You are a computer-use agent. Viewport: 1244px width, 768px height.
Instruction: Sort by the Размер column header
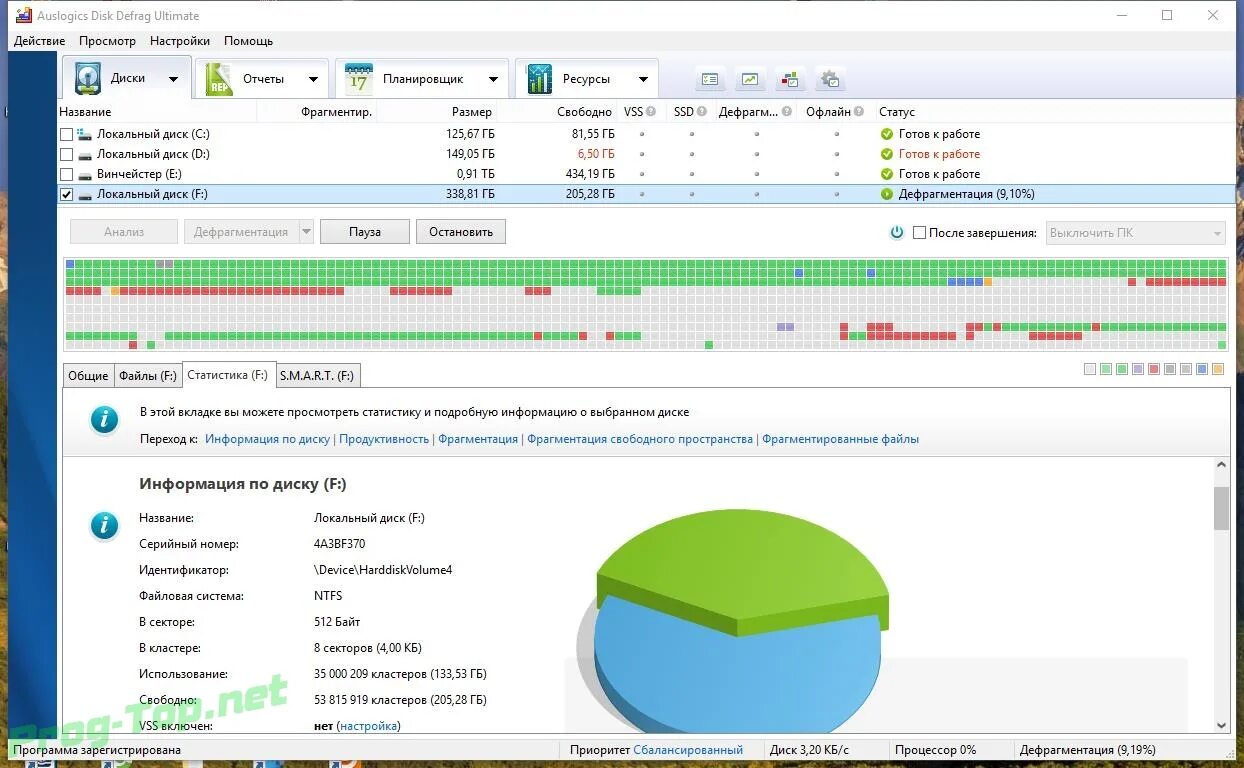472,112
